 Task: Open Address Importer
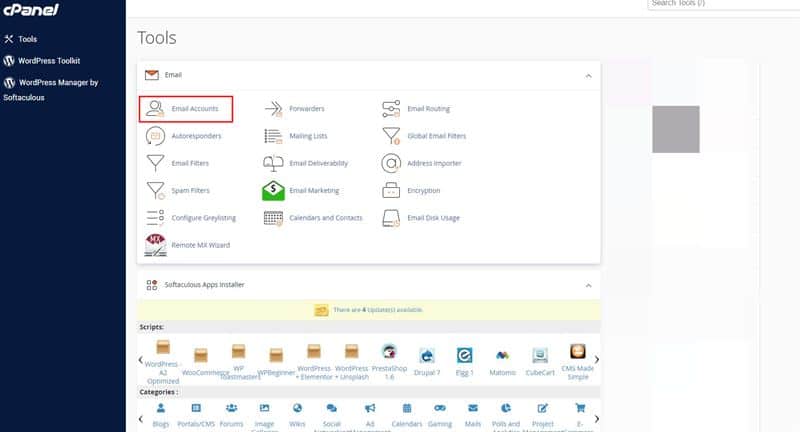421,163
